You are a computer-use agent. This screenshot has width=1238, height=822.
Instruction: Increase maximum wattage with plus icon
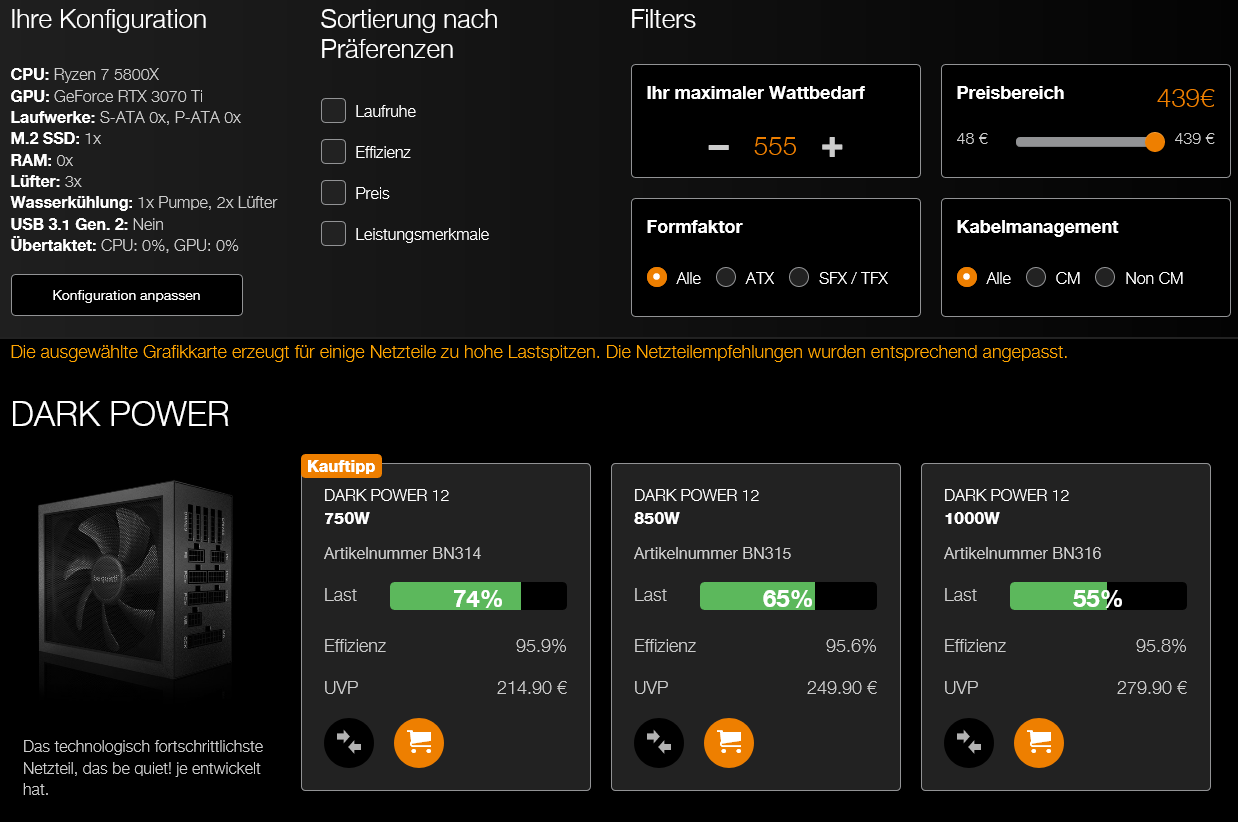point(832,147)
